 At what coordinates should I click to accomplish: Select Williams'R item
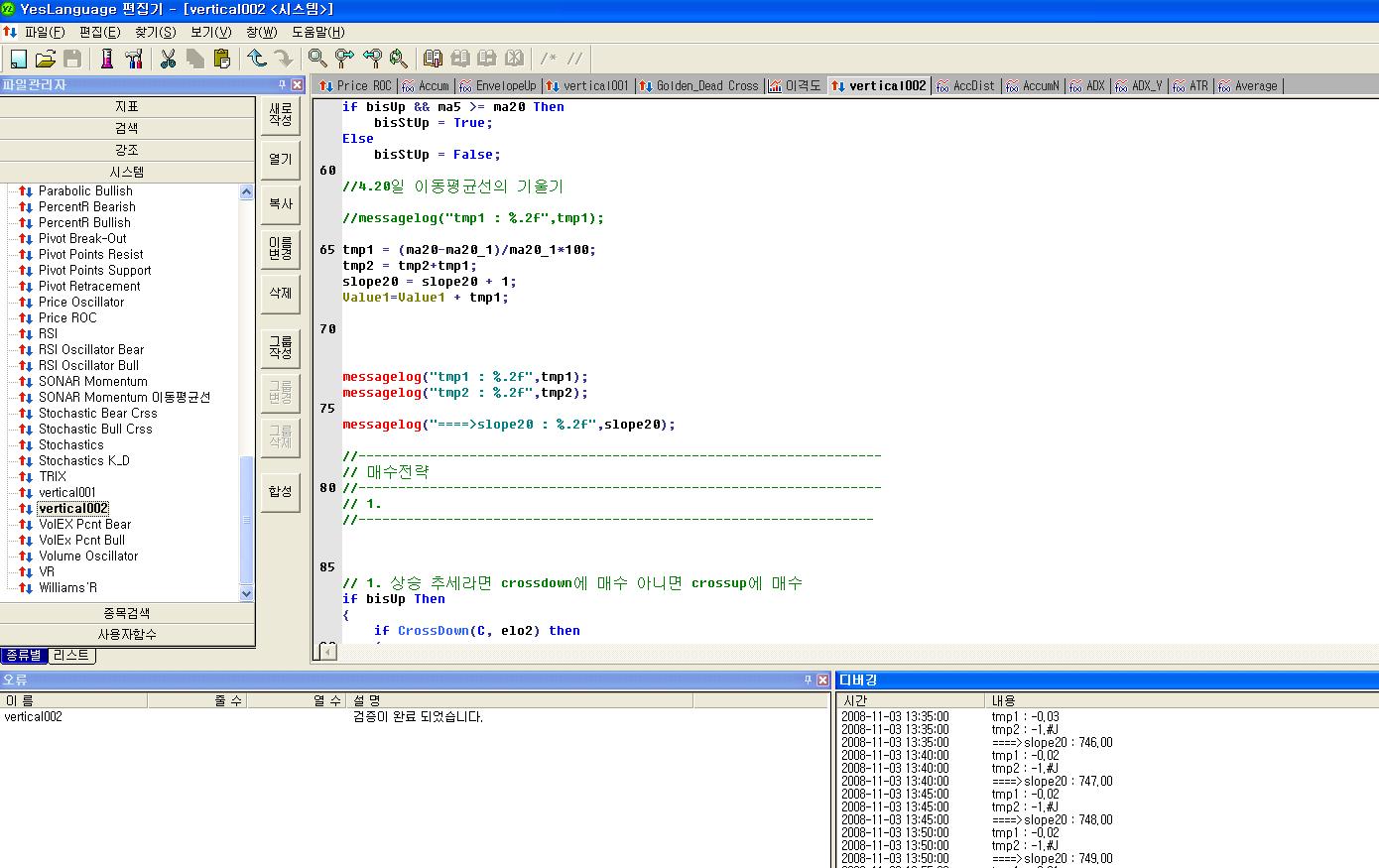68,587
